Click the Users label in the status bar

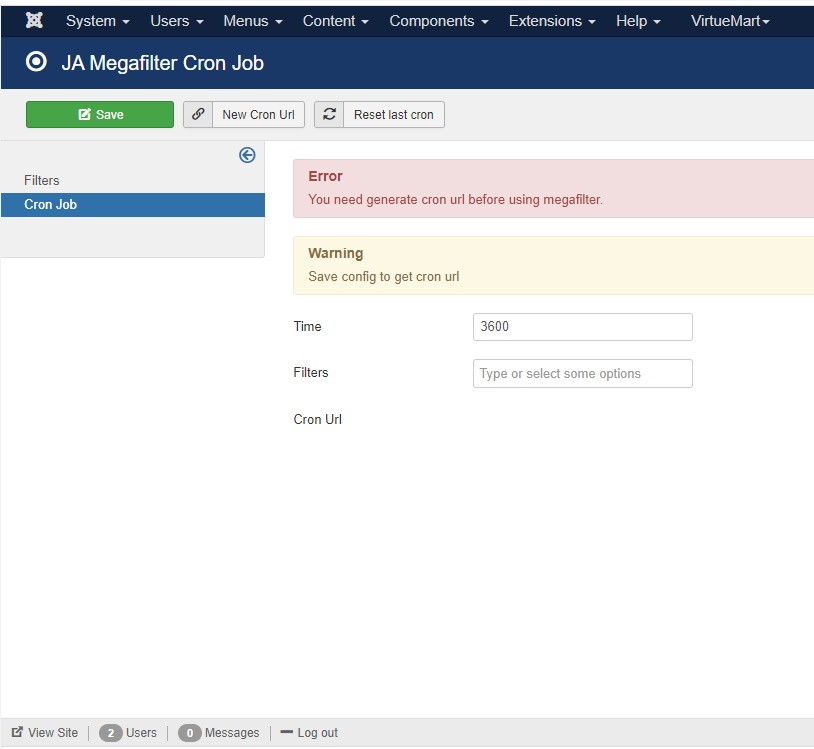141,732
